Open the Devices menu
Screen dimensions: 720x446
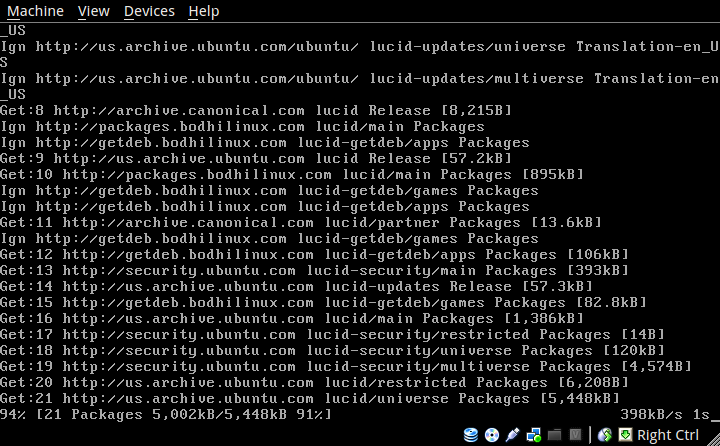click(149, 11)
